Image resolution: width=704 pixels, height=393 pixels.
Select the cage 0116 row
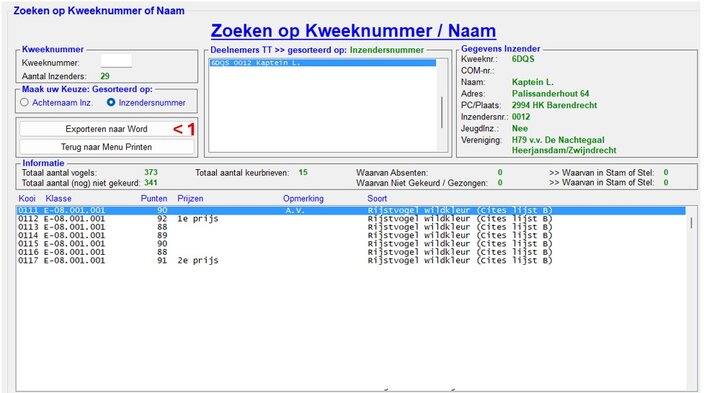point(351,252)
